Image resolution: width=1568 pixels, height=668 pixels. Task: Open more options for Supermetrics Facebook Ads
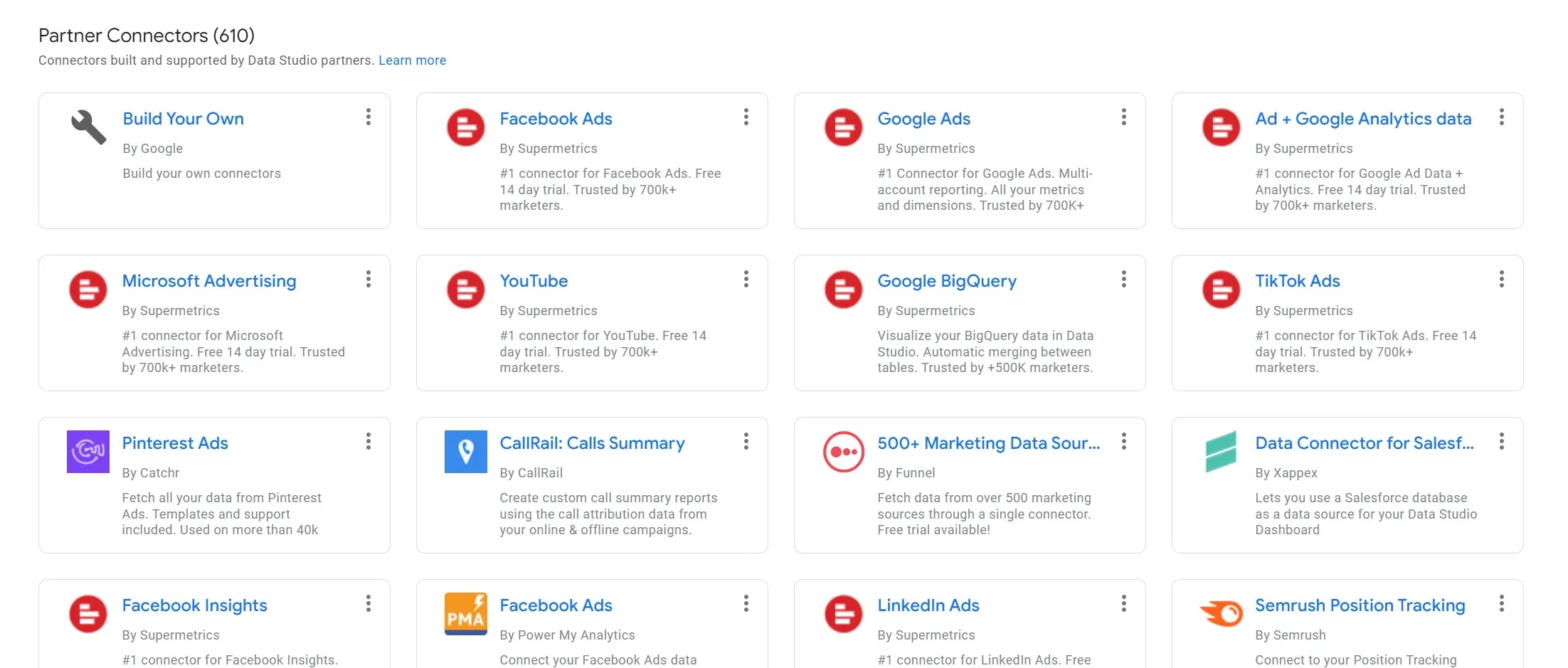click(x=746, y=117)
